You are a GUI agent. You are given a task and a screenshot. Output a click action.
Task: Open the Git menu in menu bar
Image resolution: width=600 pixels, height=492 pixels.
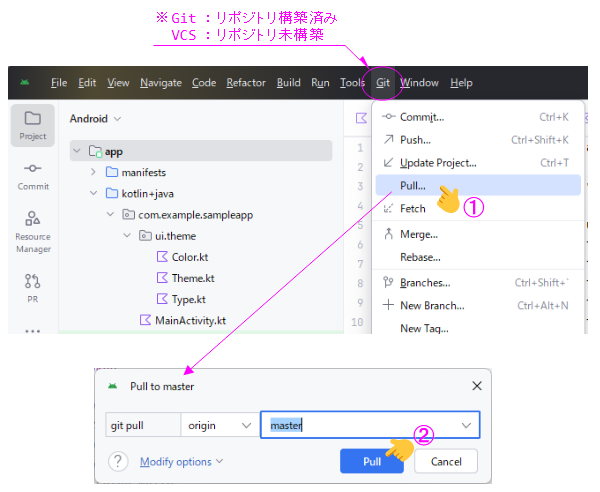click(383, 83)
